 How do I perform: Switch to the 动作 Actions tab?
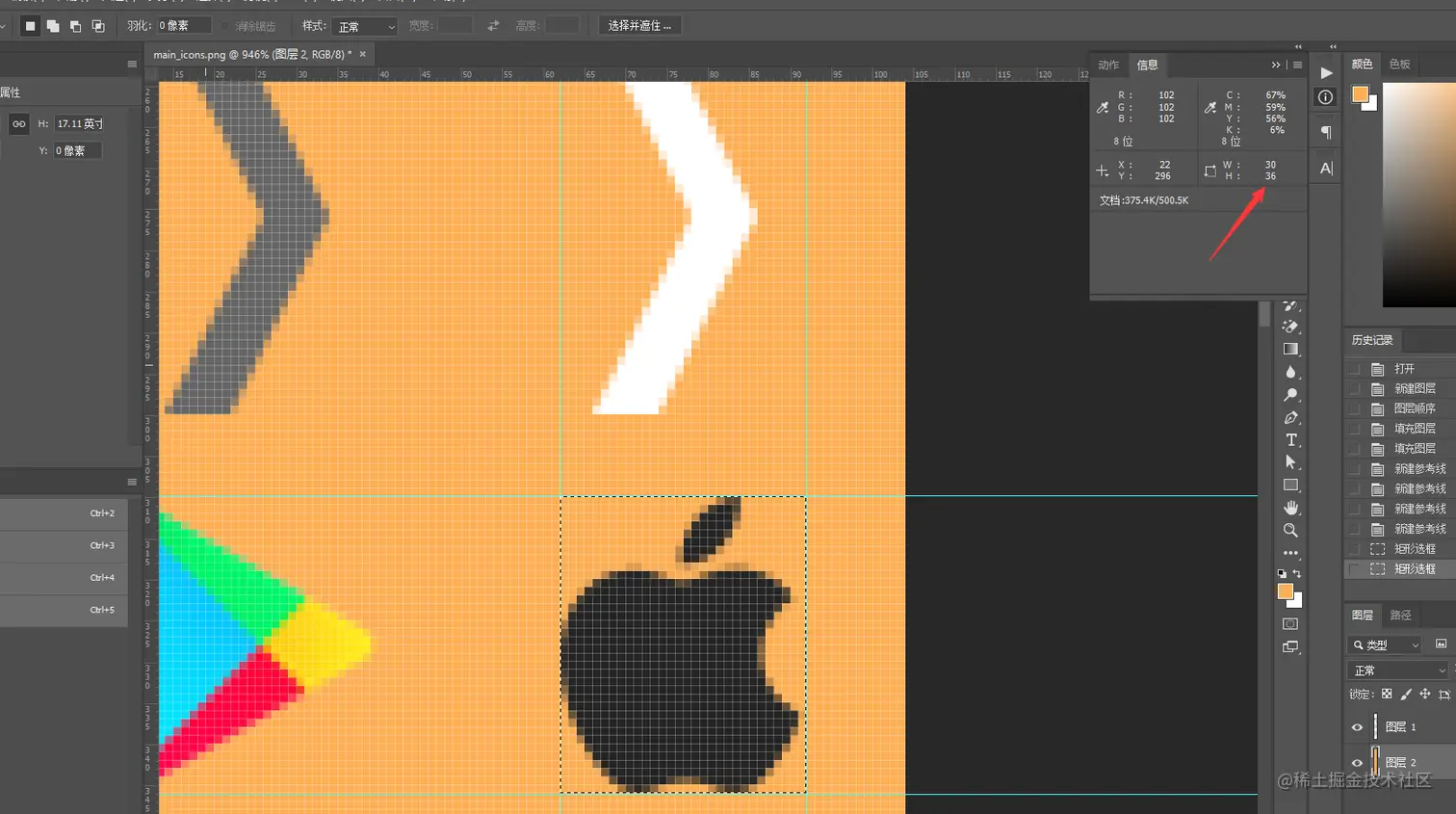[x=1108, y=65]
